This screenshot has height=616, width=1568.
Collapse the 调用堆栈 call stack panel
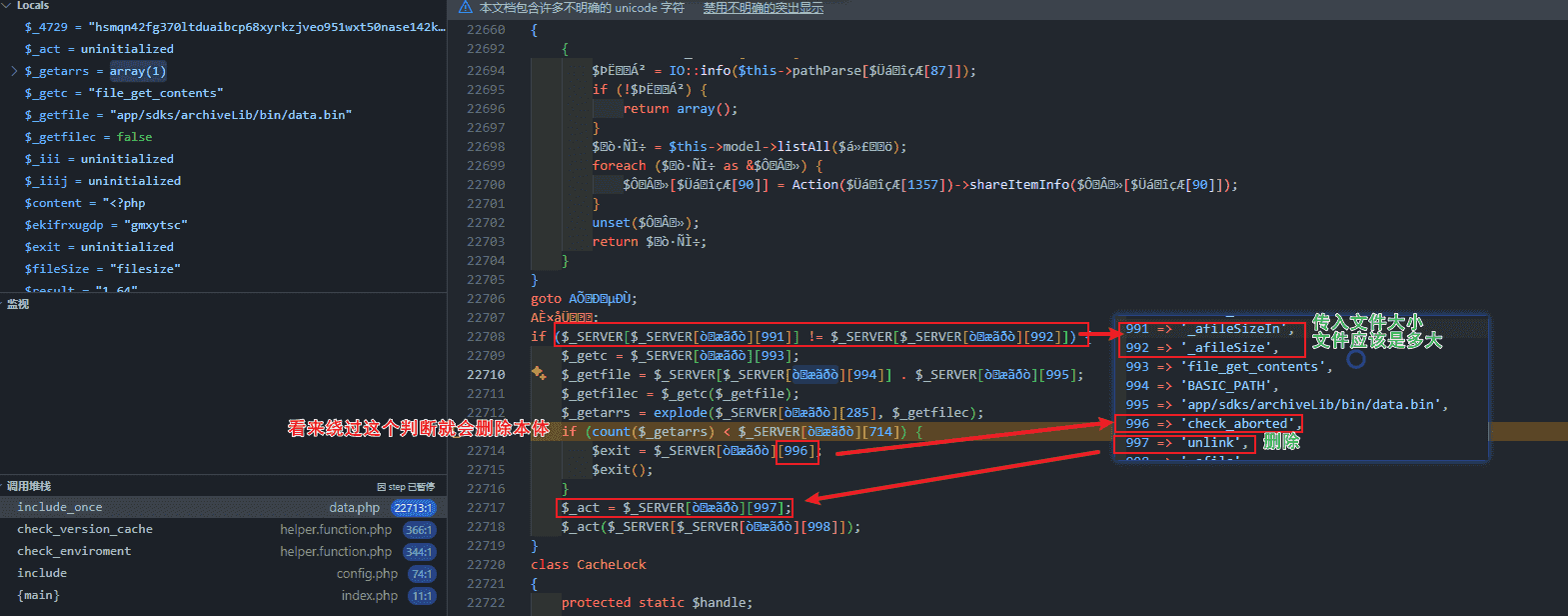[28, 486]
